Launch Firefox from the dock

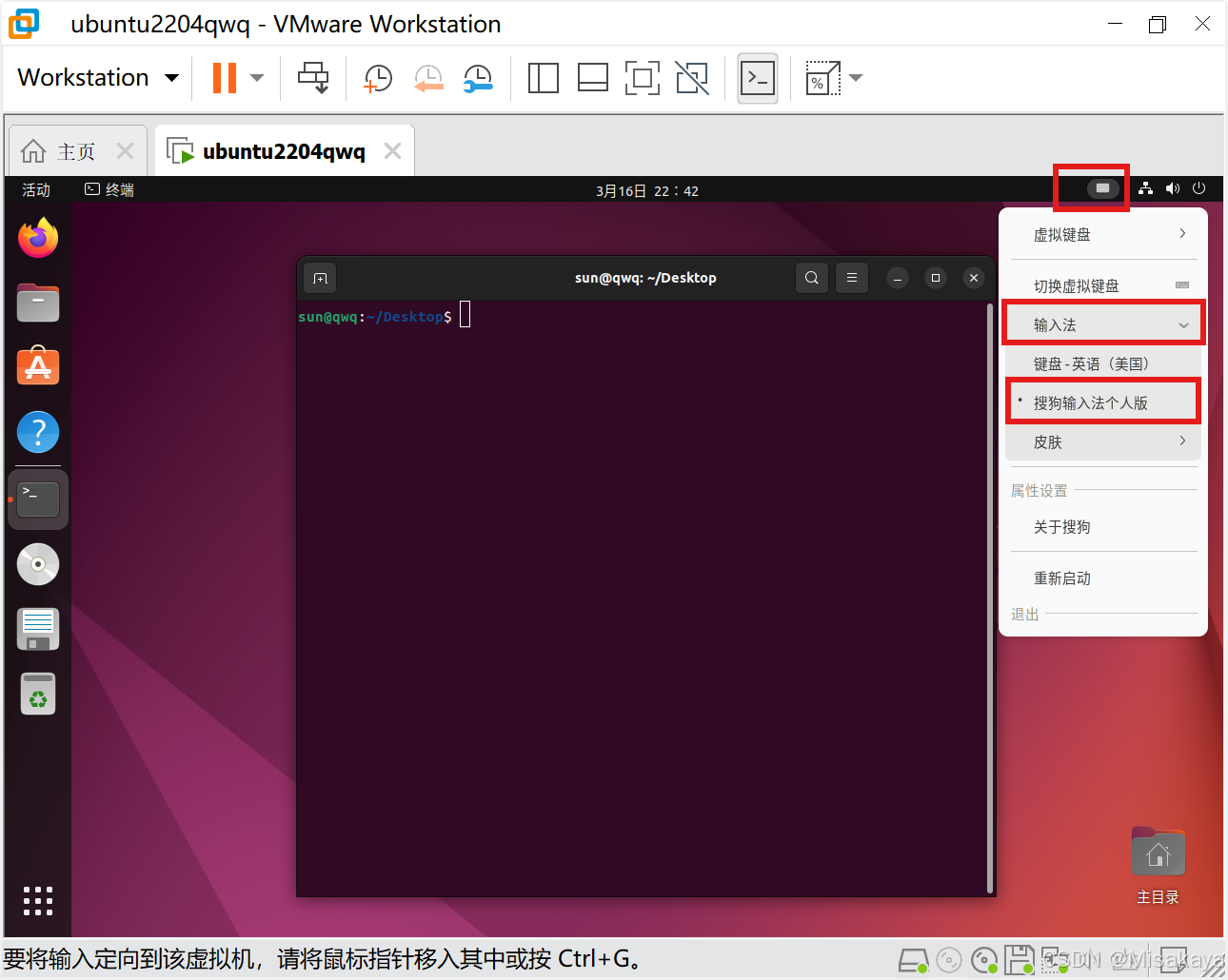coord(38,238)
